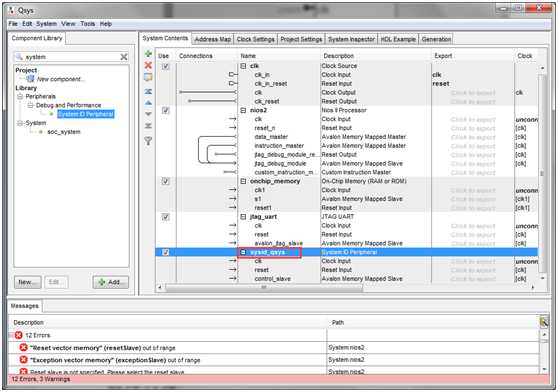The image size is (558, 392).
Task: Collapse the clk component row
Action: coord(243,66)
